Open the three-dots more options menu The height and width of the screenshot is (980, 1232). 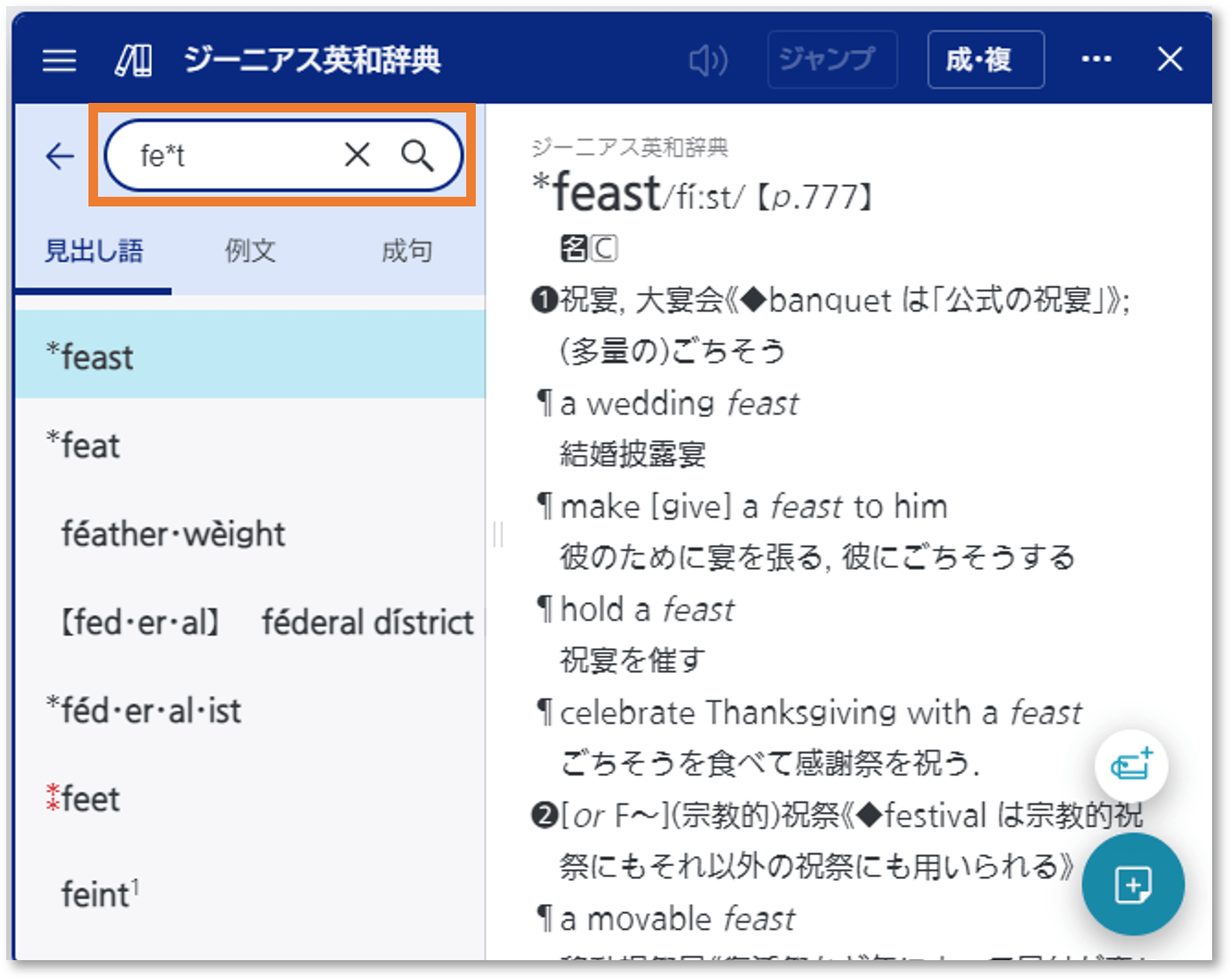[x=1096, y=60]
